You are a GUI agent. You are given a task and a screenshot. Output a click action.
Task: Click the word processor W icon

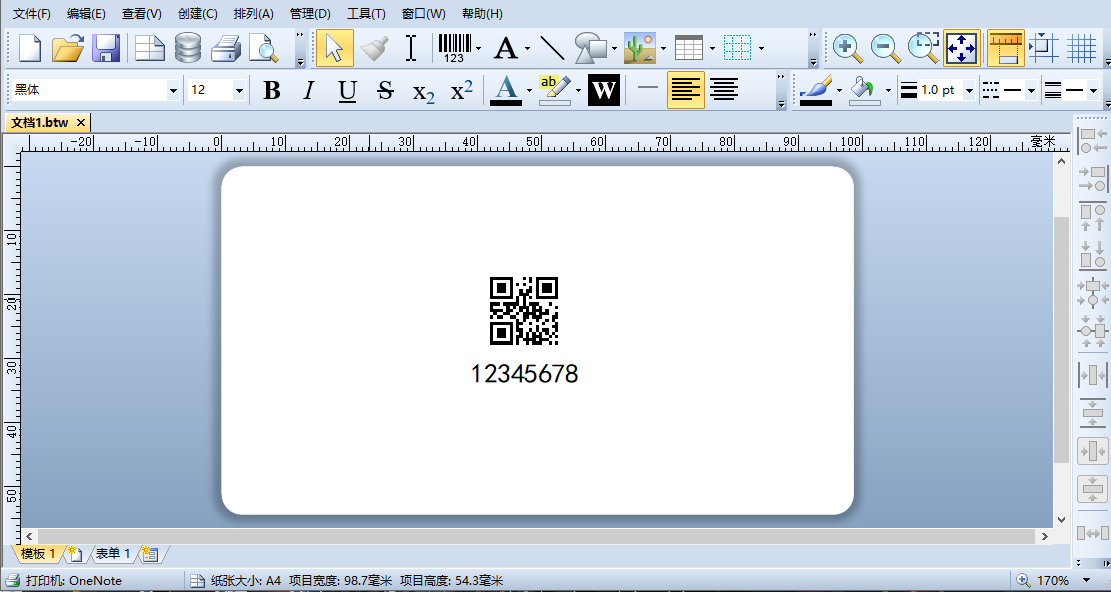[604, 90]
